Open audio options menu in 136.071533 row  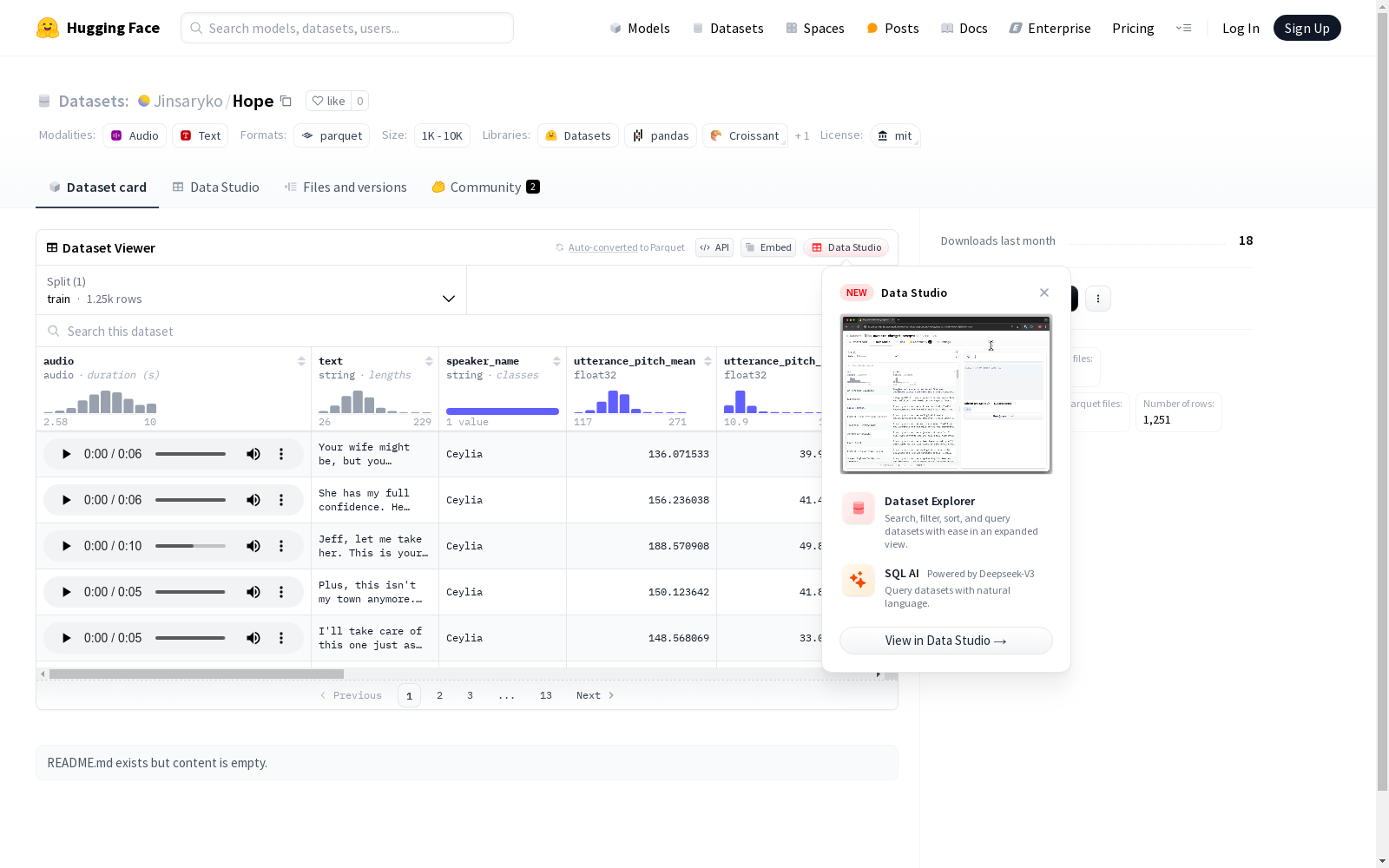click(281, 454)
